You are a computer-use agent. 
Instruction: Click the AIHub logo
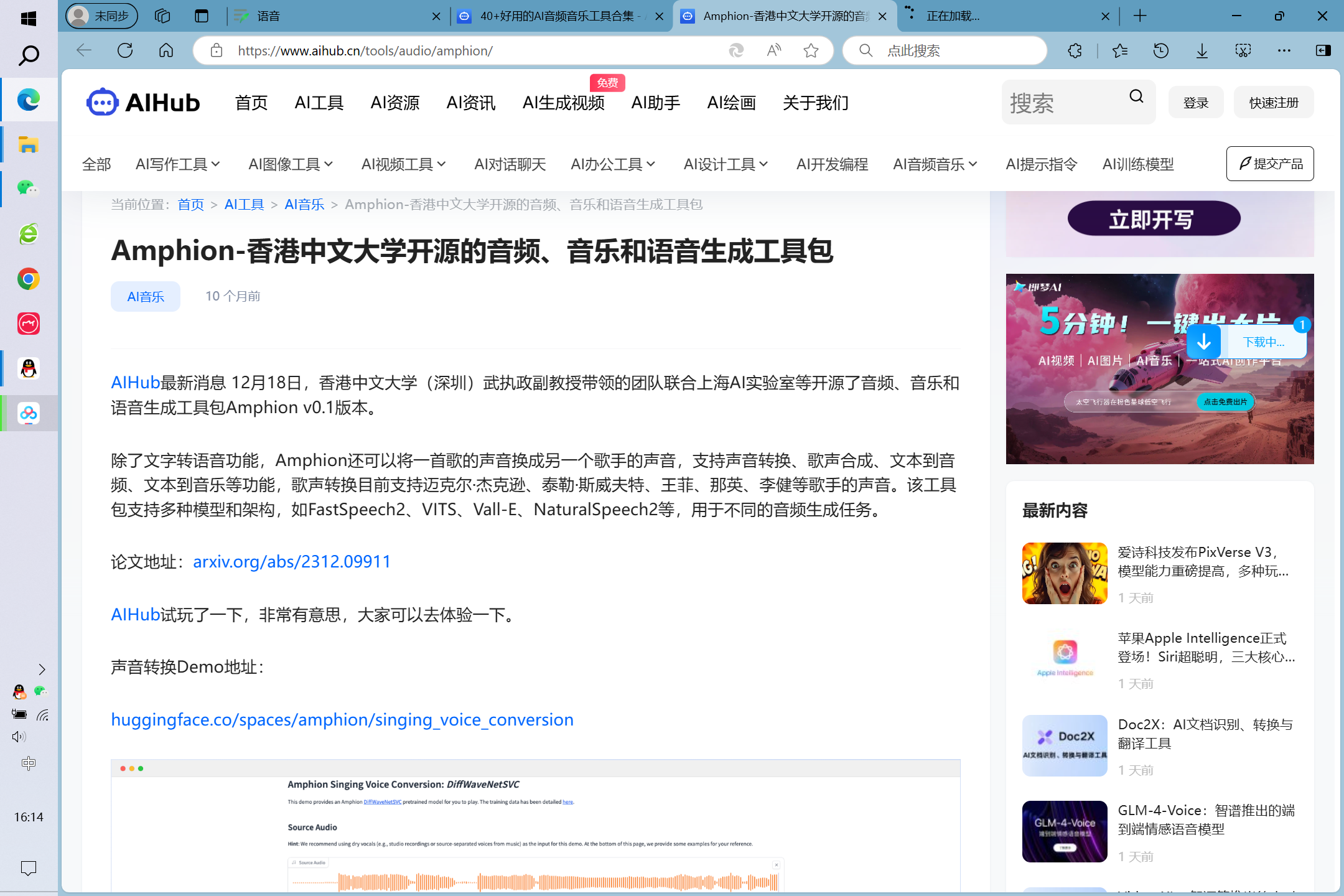[x=143, y=102]
